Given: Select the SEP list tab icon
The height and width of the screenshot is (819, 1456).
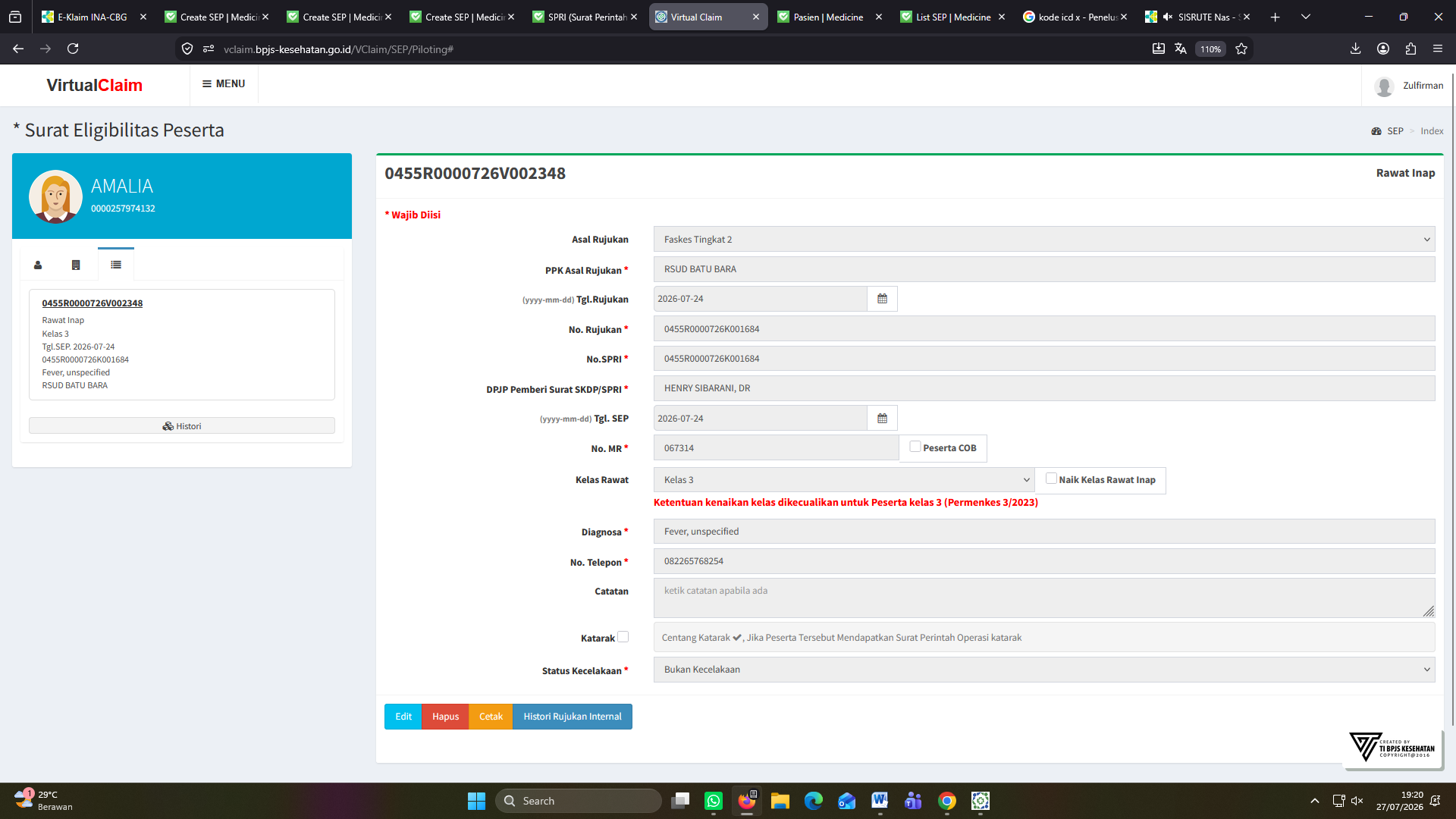Looking at the screenshot, I should coord(116,265).
